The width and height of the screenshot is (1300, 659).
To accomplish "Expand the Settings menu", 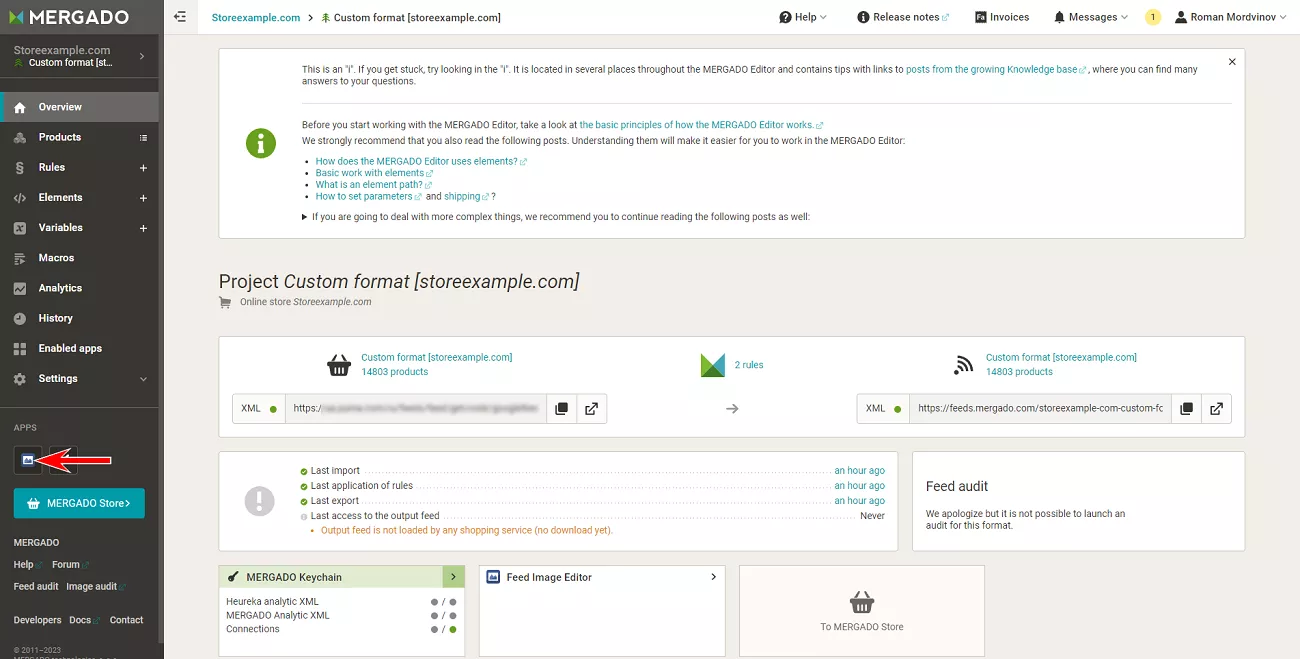I will [x=79, y=379].
